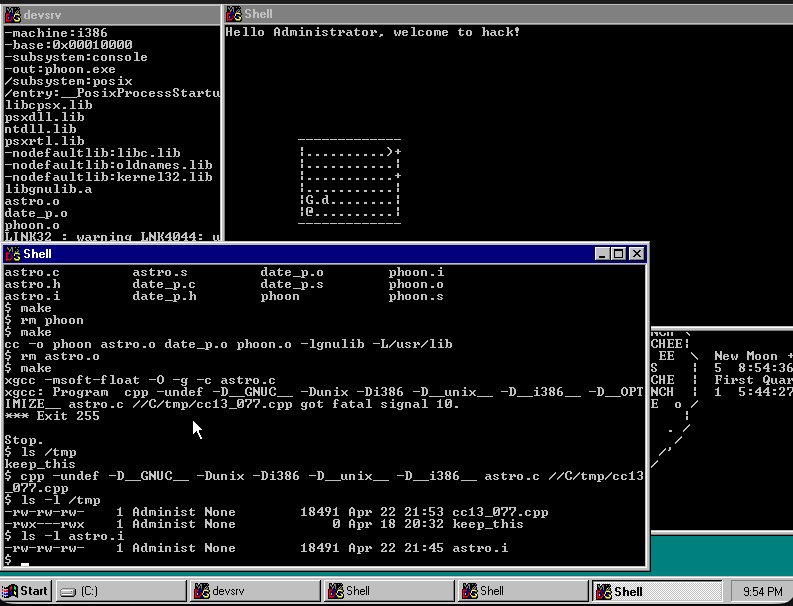The height and width of the screenshot is (606, 793).
Task: Click the 'keep_this' entry in the ls -l listing
Action: click(488, 524)
